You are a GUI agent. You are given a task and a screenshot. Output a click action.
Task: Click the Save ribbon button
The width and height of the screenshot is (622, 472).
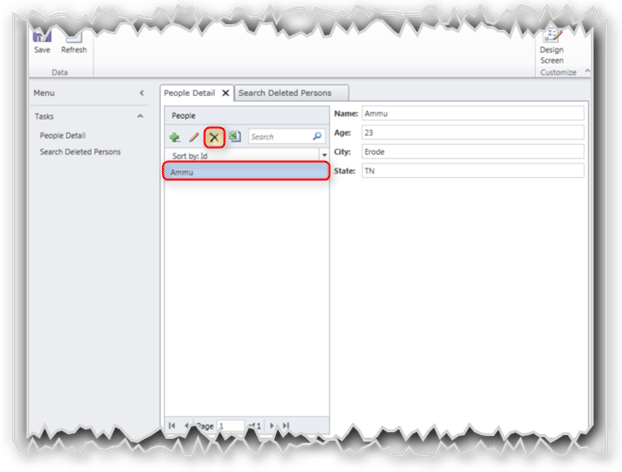[42, 43]
